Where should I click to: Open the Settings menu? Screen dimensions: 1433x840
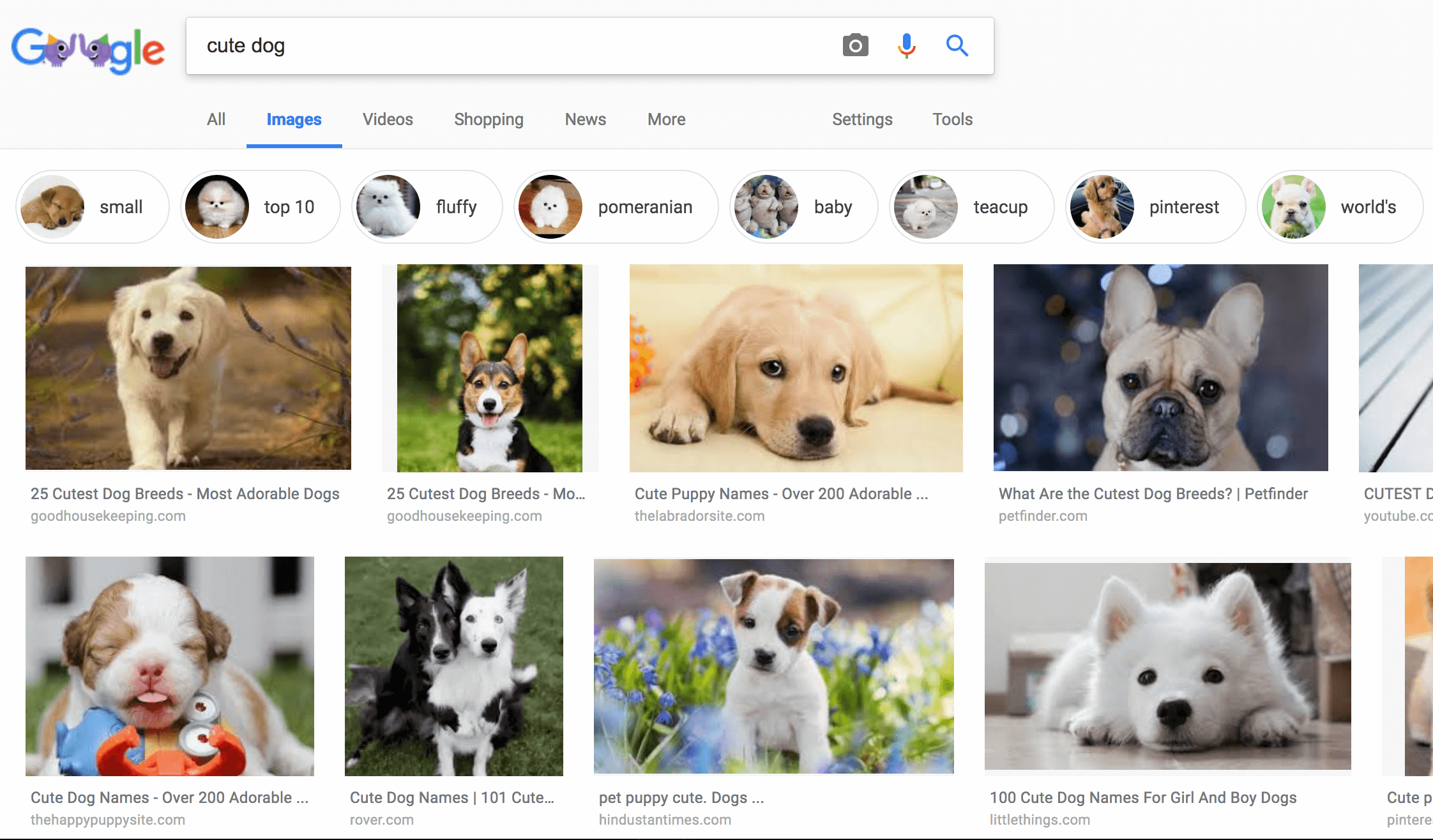(x=862, y=119)
